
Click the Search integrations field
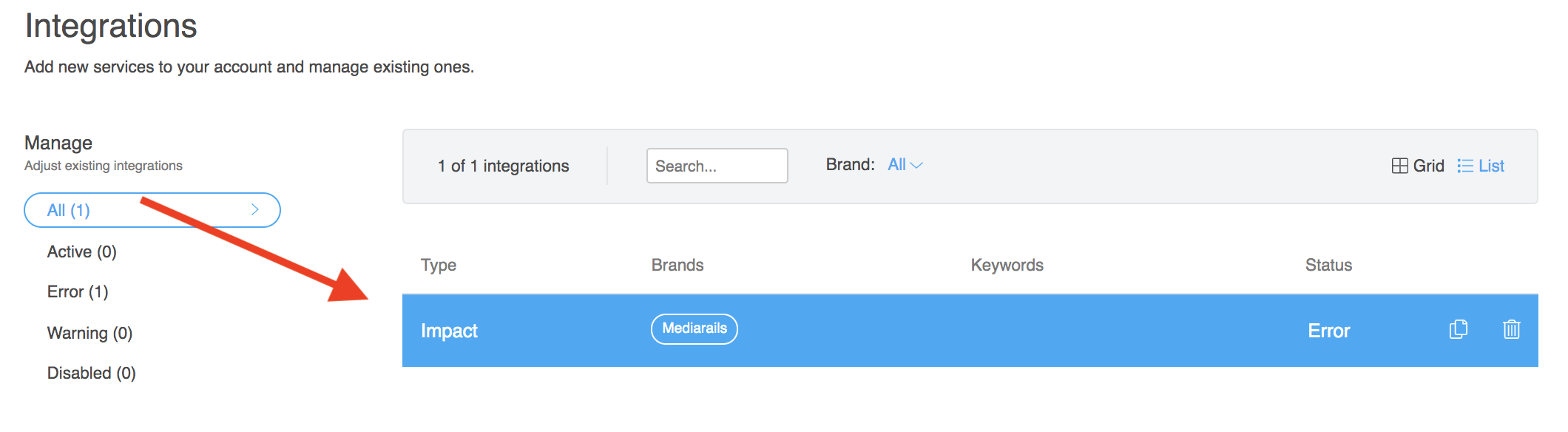coord(717,166)
